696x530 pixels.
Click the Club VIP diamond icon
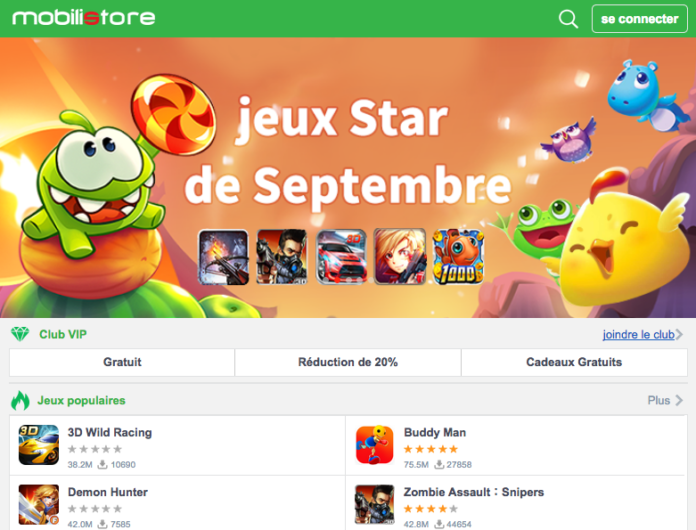[x=20, y=334]
